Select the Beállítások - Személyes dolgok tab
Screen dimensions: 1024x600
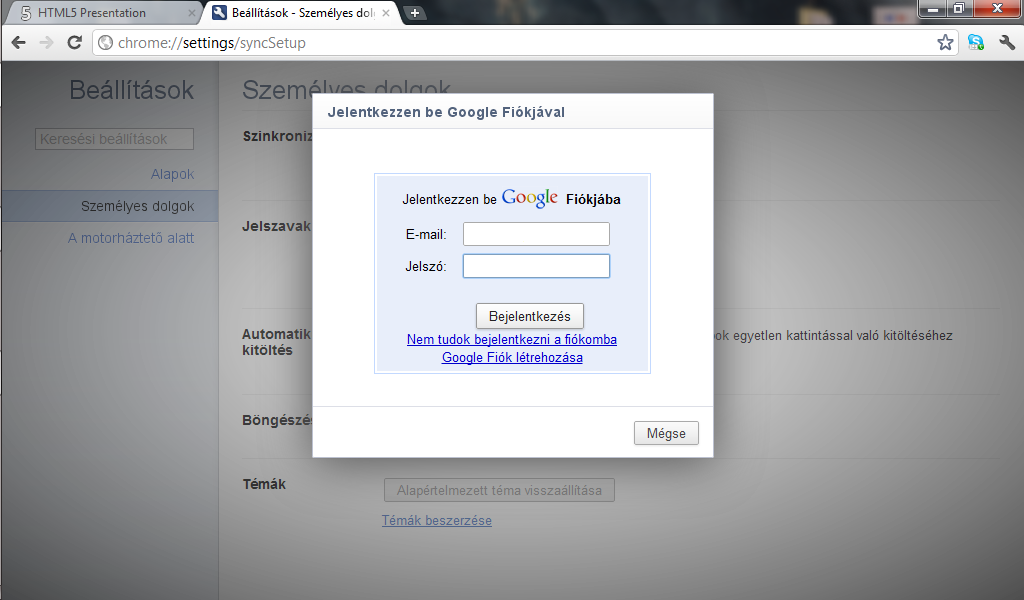(303, 13)
